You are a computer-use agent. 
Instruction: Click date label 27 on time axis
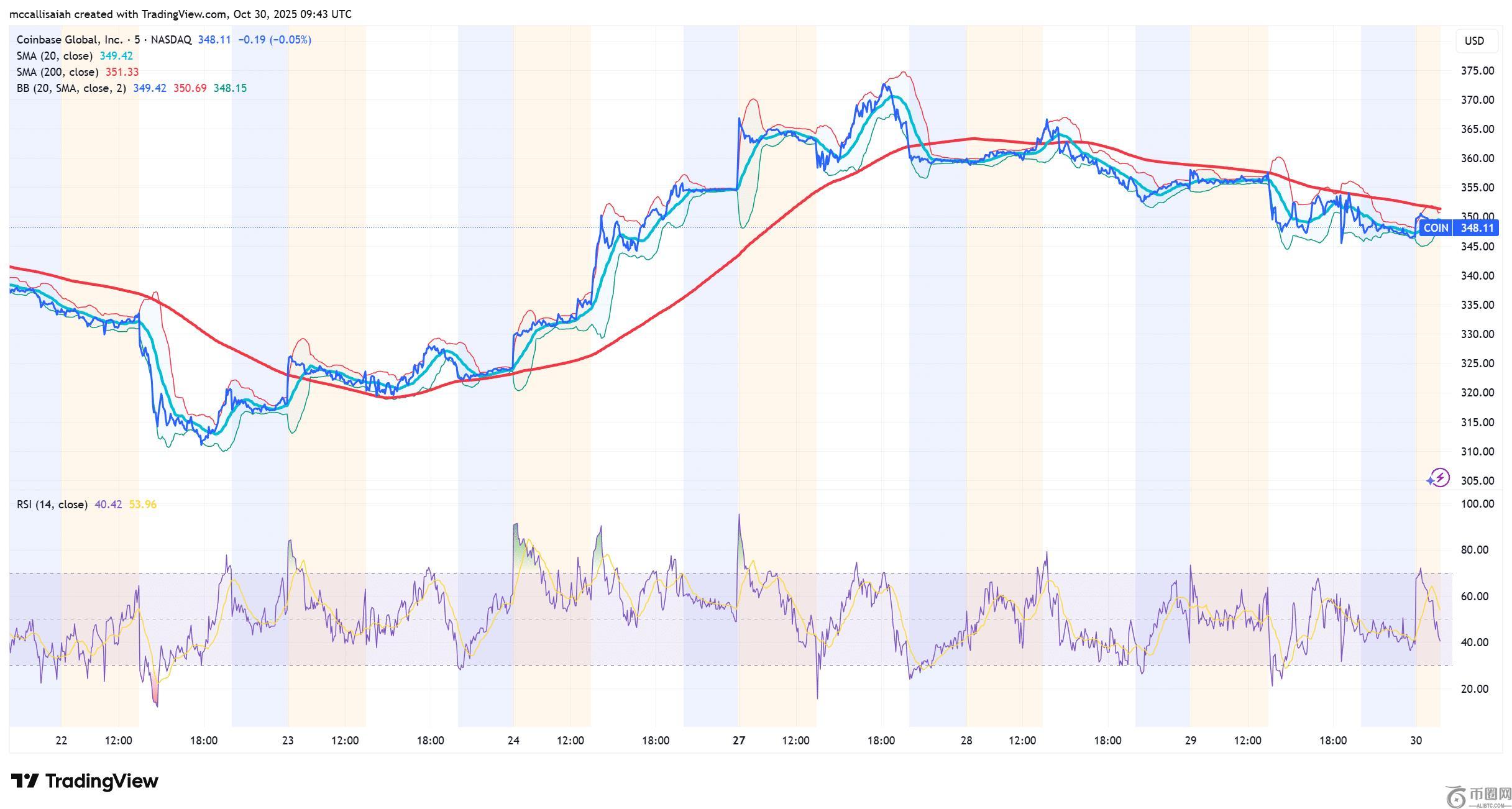738,741
